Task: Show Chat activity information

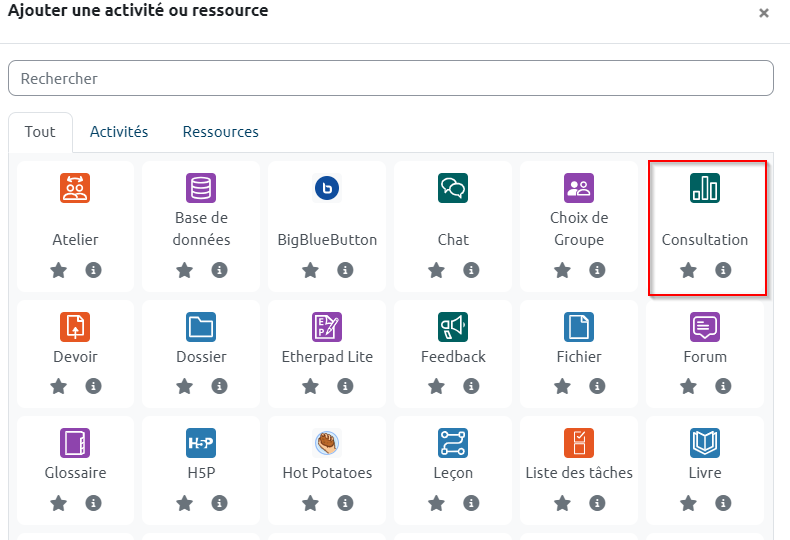Action: [x=471, y=270]
